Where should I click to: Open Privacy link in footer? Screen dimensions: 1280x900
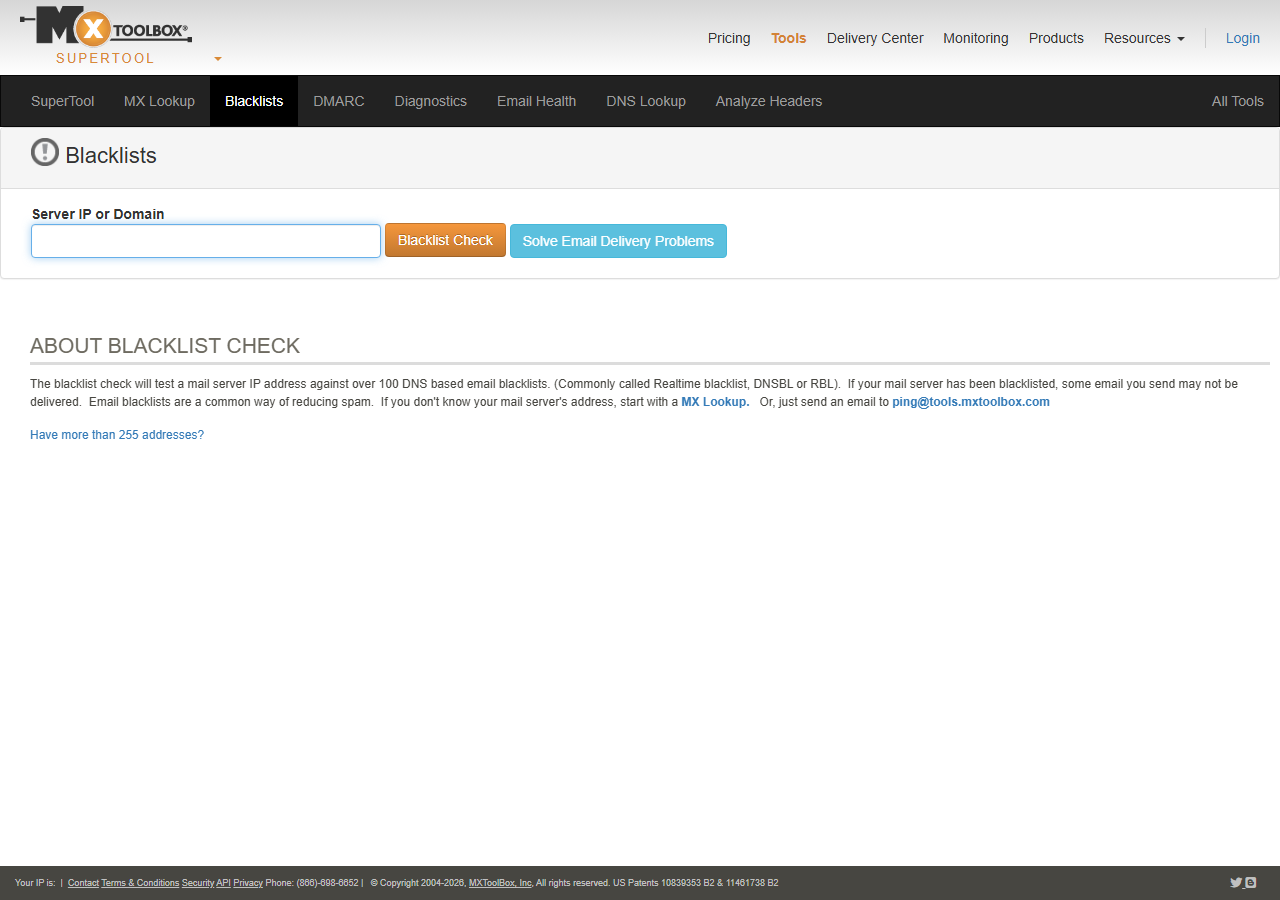point(248,883)
